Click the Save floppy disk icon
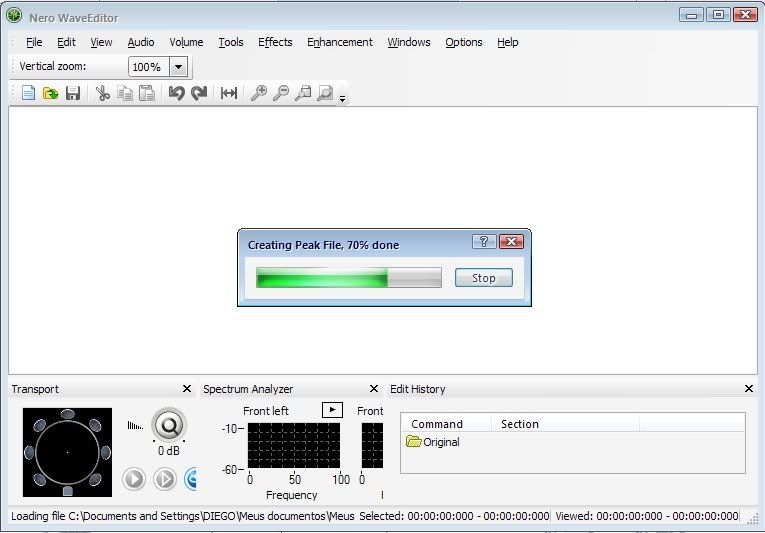 tap(73, 93)
